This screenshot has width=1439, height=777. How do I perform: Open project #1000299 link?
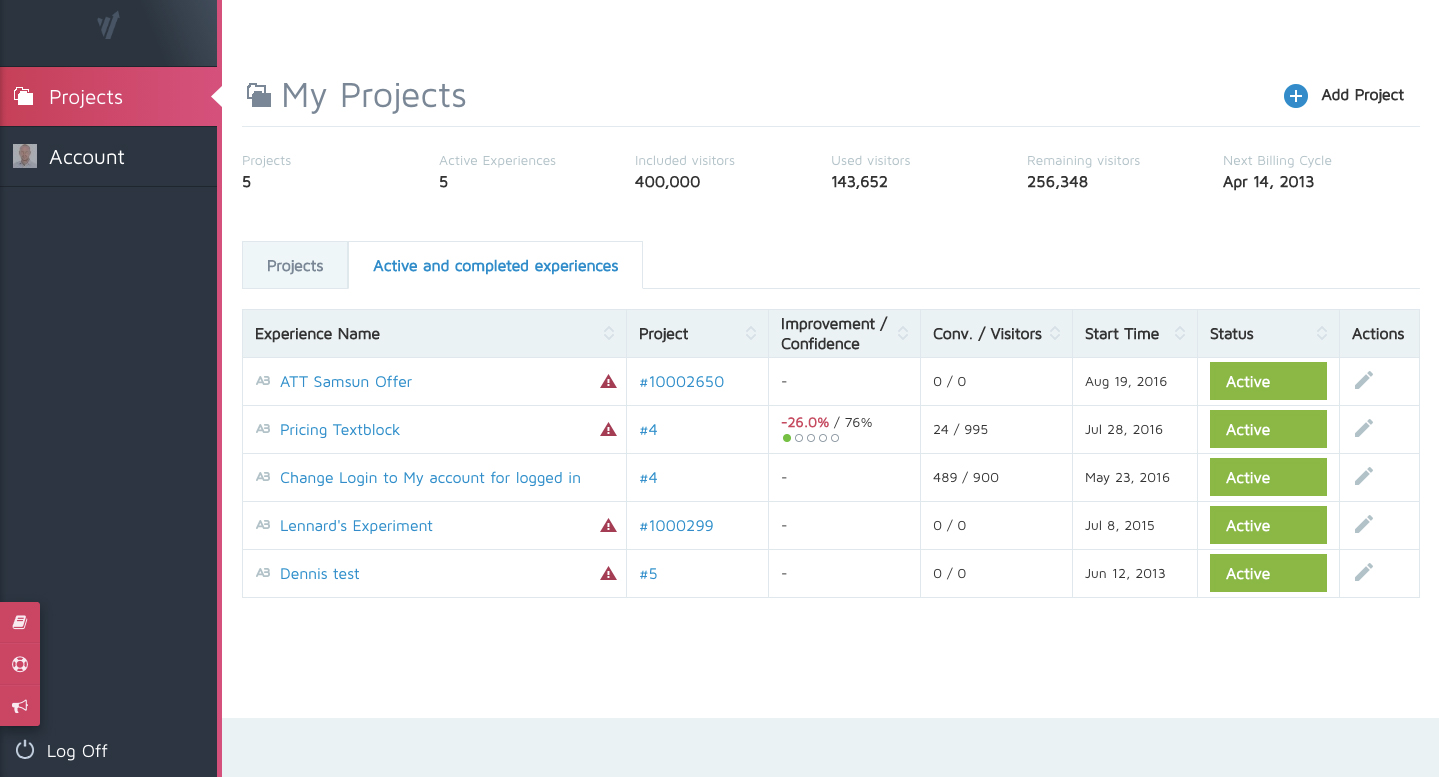point(677,526)
